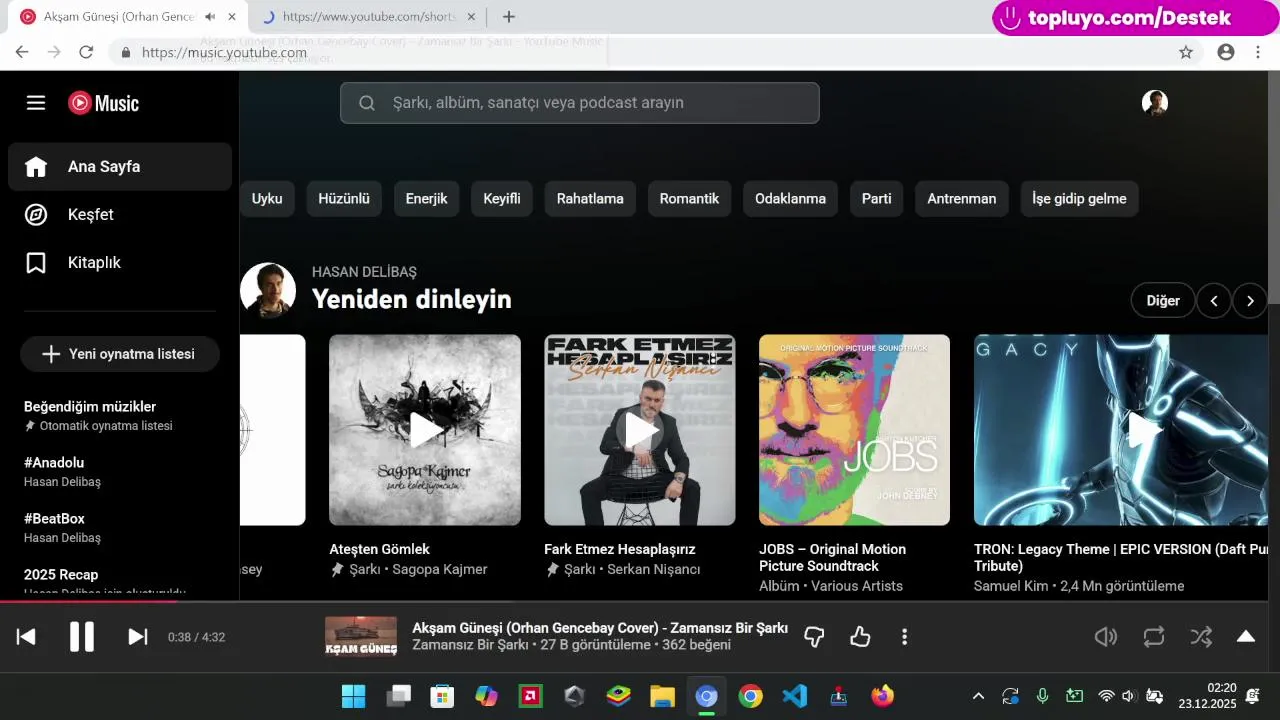Open Microsoft Store from taskbar
Image resolution: width=1280 pixels, height=720 pixels.
(x=442, y=696)
